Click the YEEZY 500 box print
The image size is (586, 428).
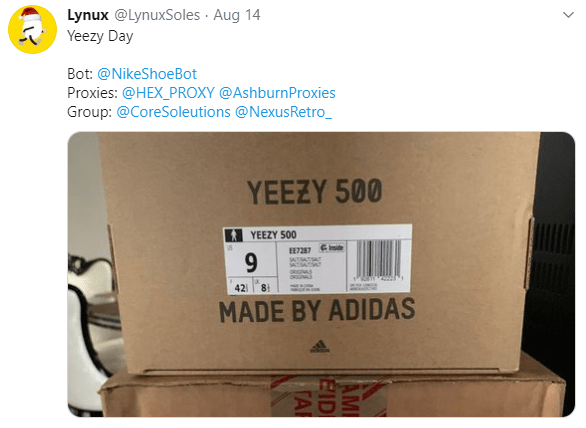click(315, 192)
